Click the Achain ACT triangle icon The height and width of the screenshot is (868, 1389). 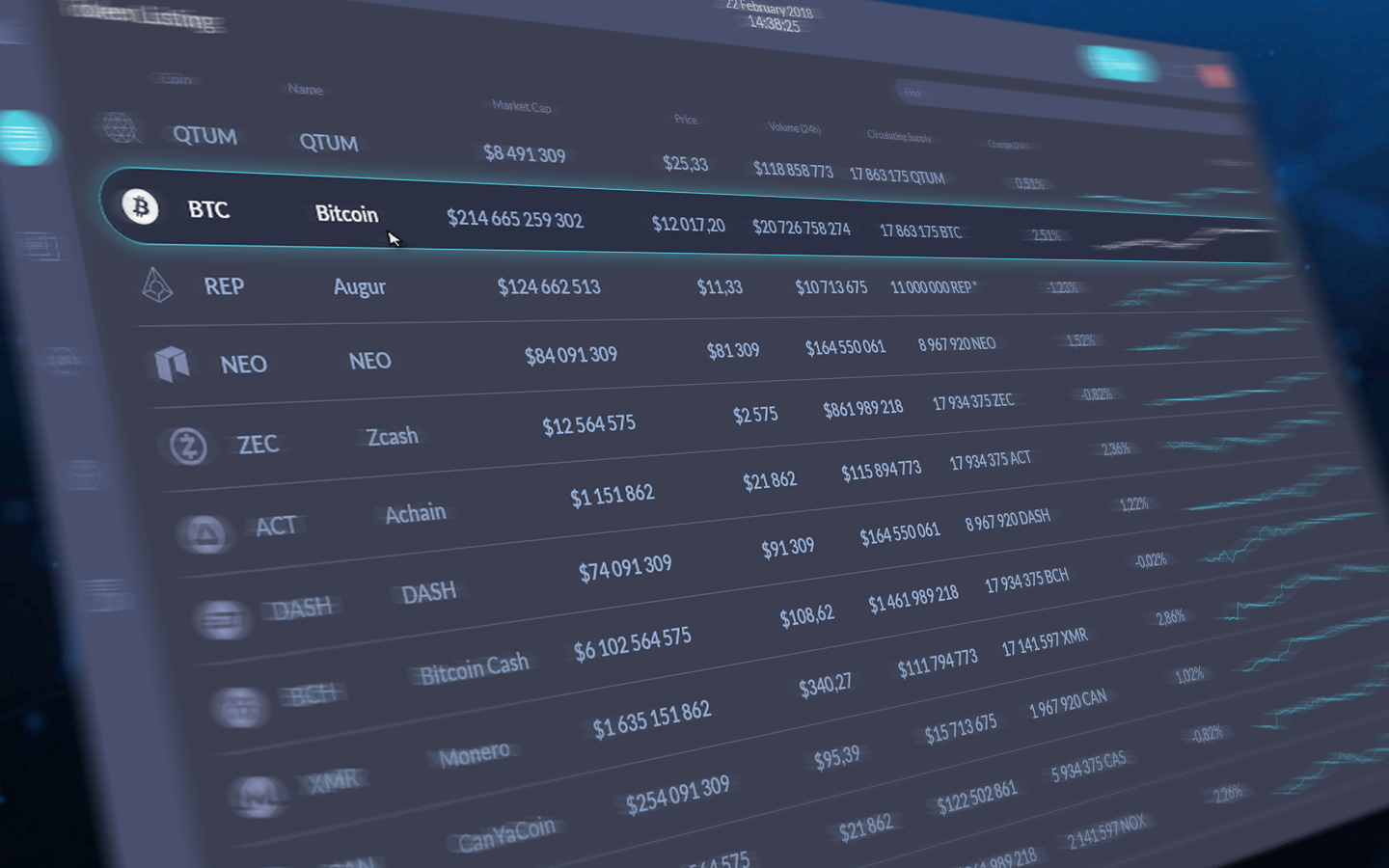204,533
